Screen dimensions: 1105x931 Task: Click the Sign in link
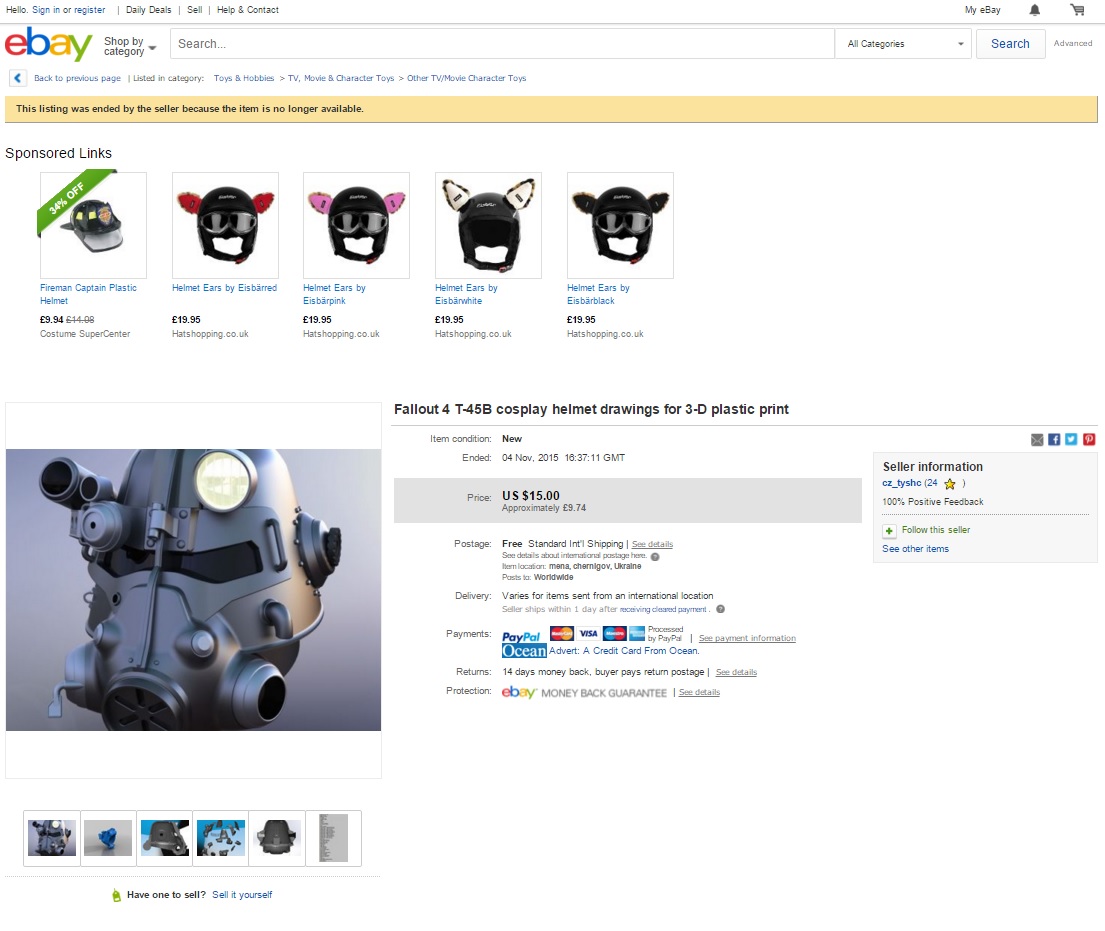46,10
